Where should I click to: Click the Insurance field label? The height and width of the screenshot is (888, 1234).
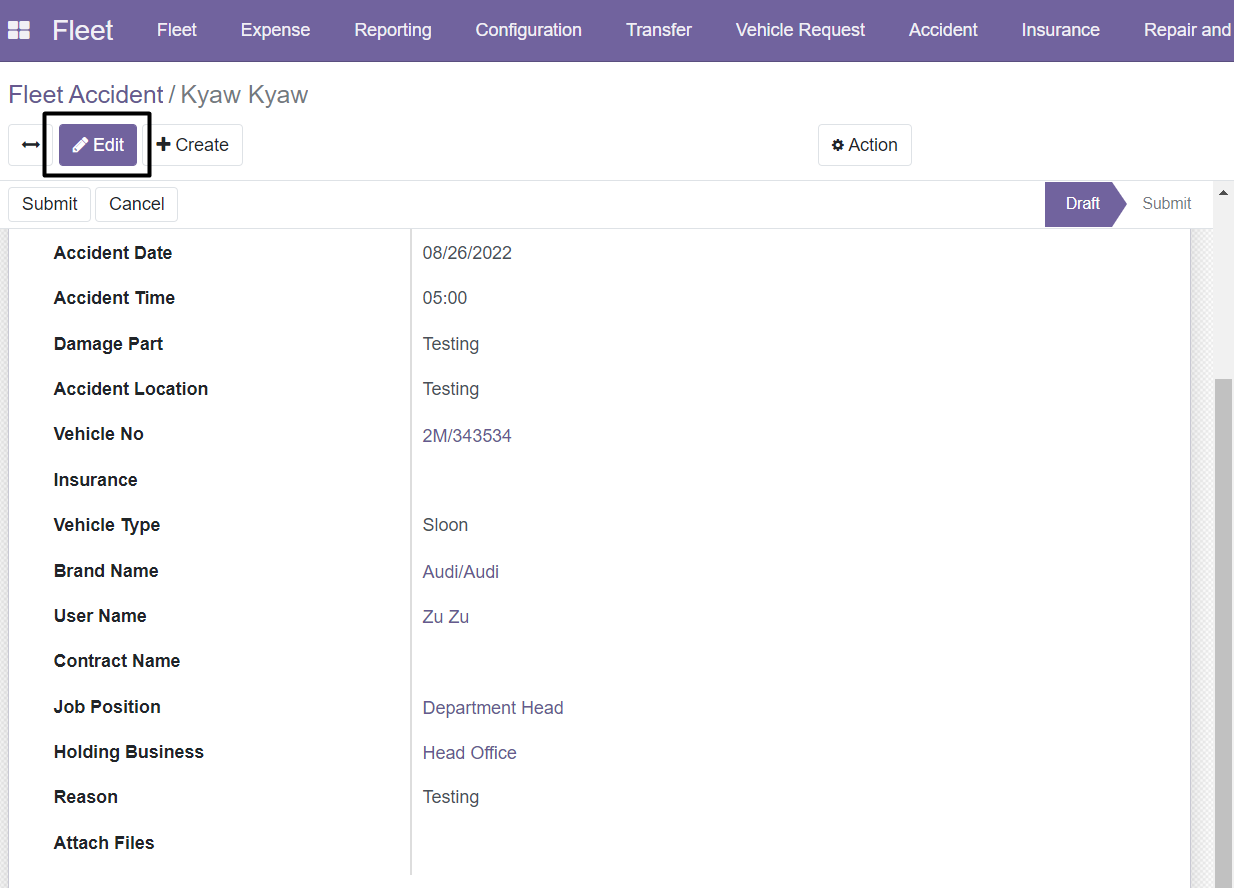tap(96, 480)
